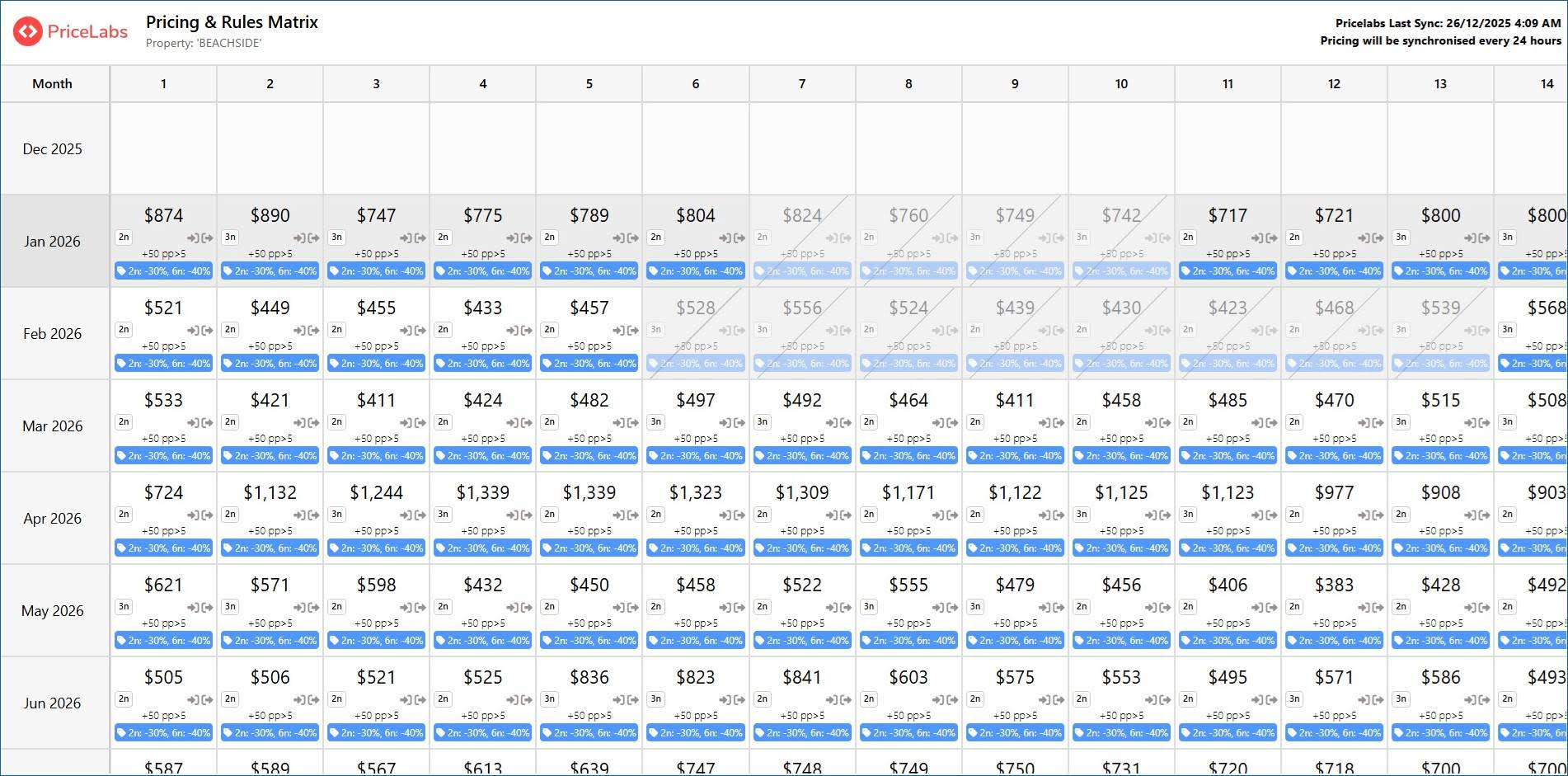This screenshot has height=776, width=1568.
Task: Click the tag icon on the May 2026 day 12 cell
Action: (x=1292, y=641)
